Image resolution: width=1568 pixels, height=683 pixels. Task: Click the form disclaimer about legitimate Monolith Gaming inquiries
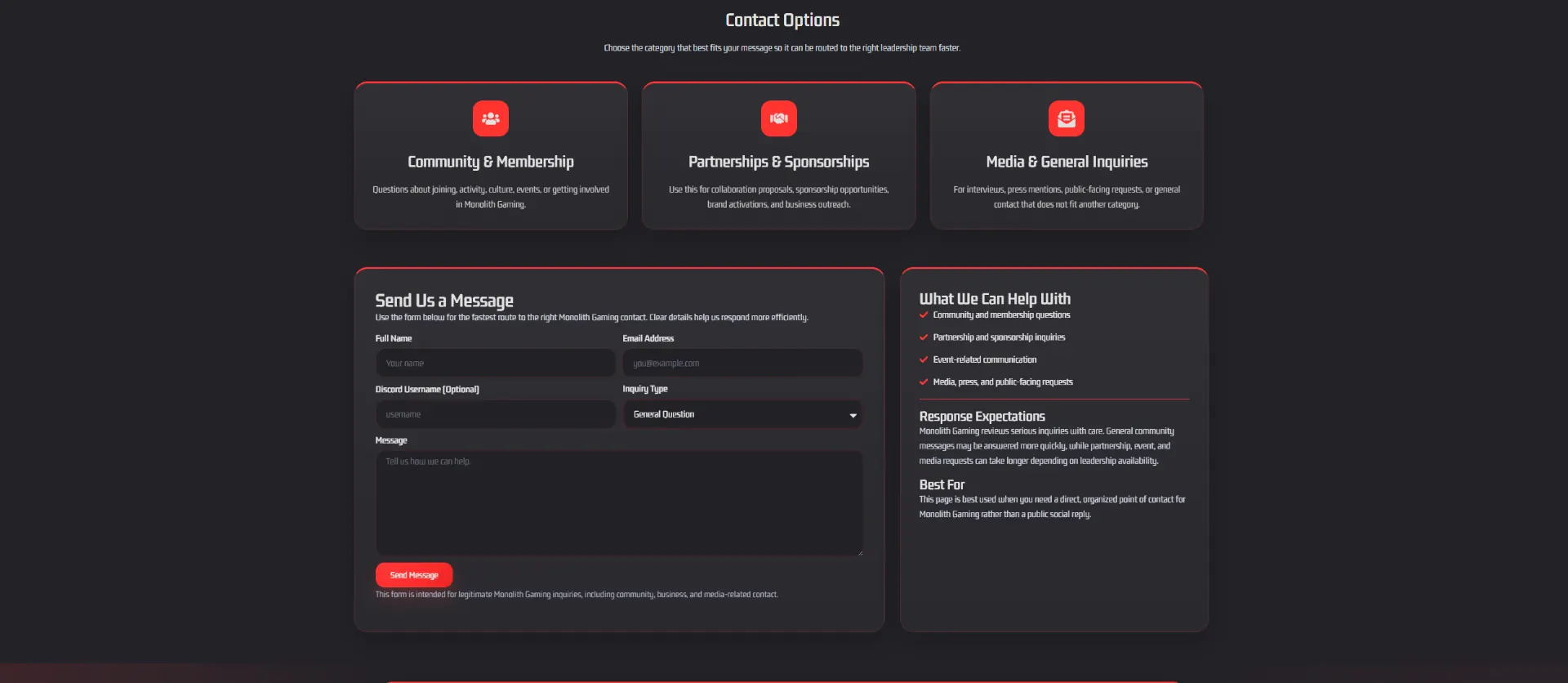[x=577, y=595]
